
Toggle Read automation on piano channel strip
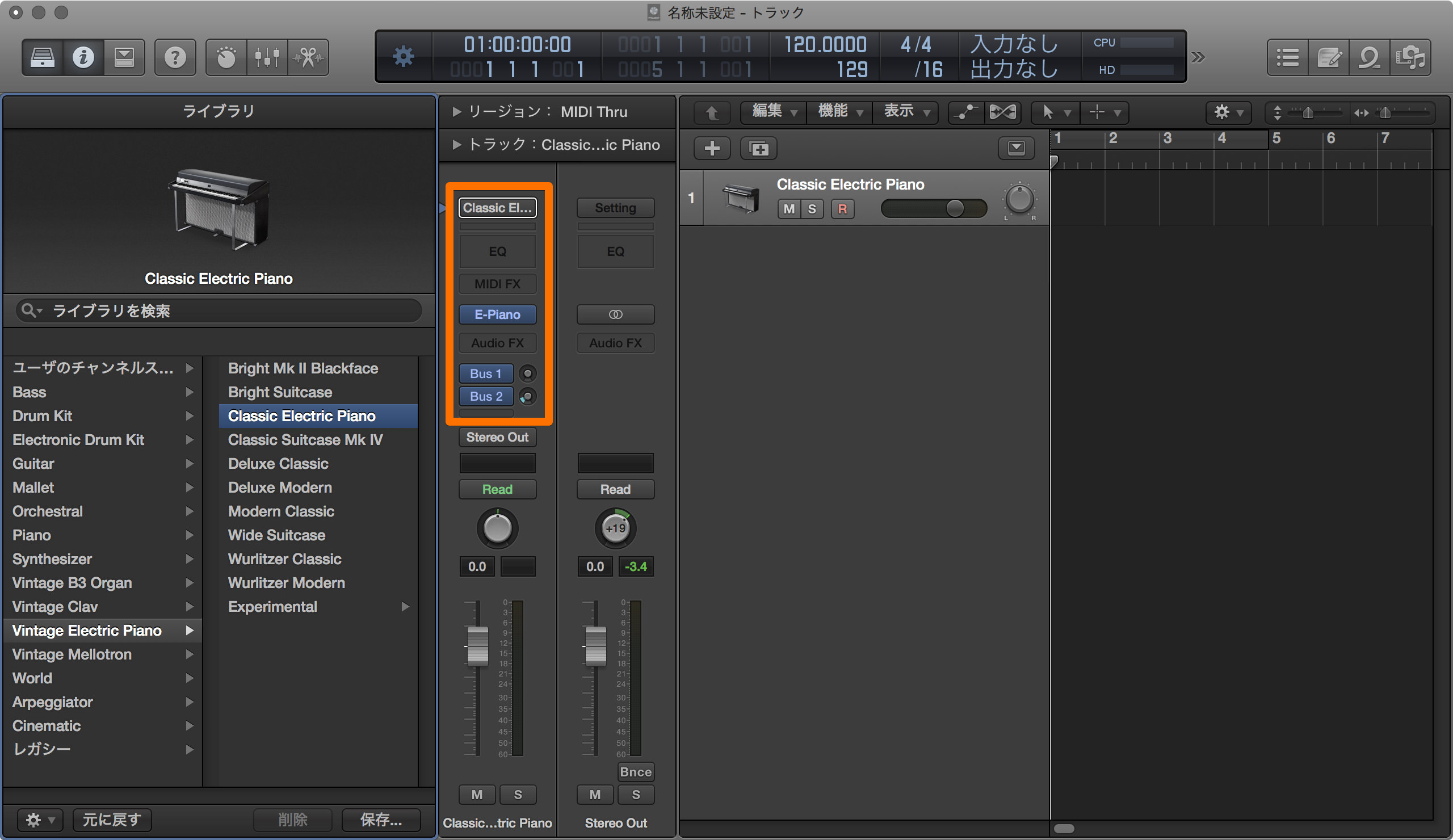498,489
